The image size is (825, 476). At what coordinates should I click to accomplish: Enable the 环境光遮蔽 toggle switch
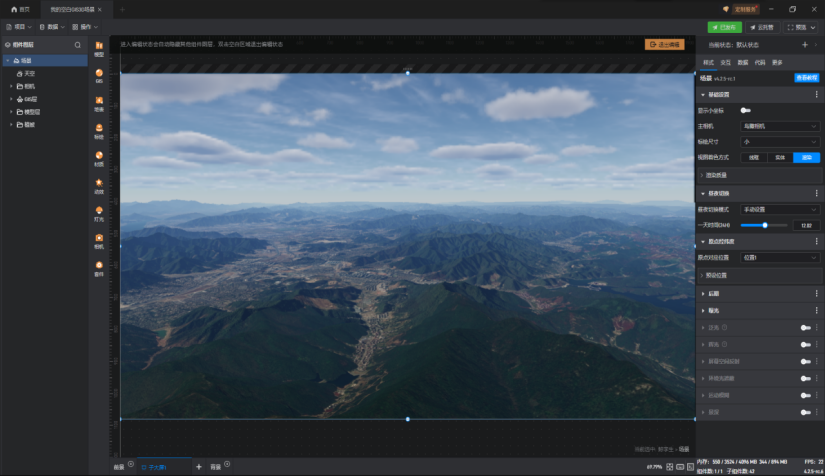806,378
